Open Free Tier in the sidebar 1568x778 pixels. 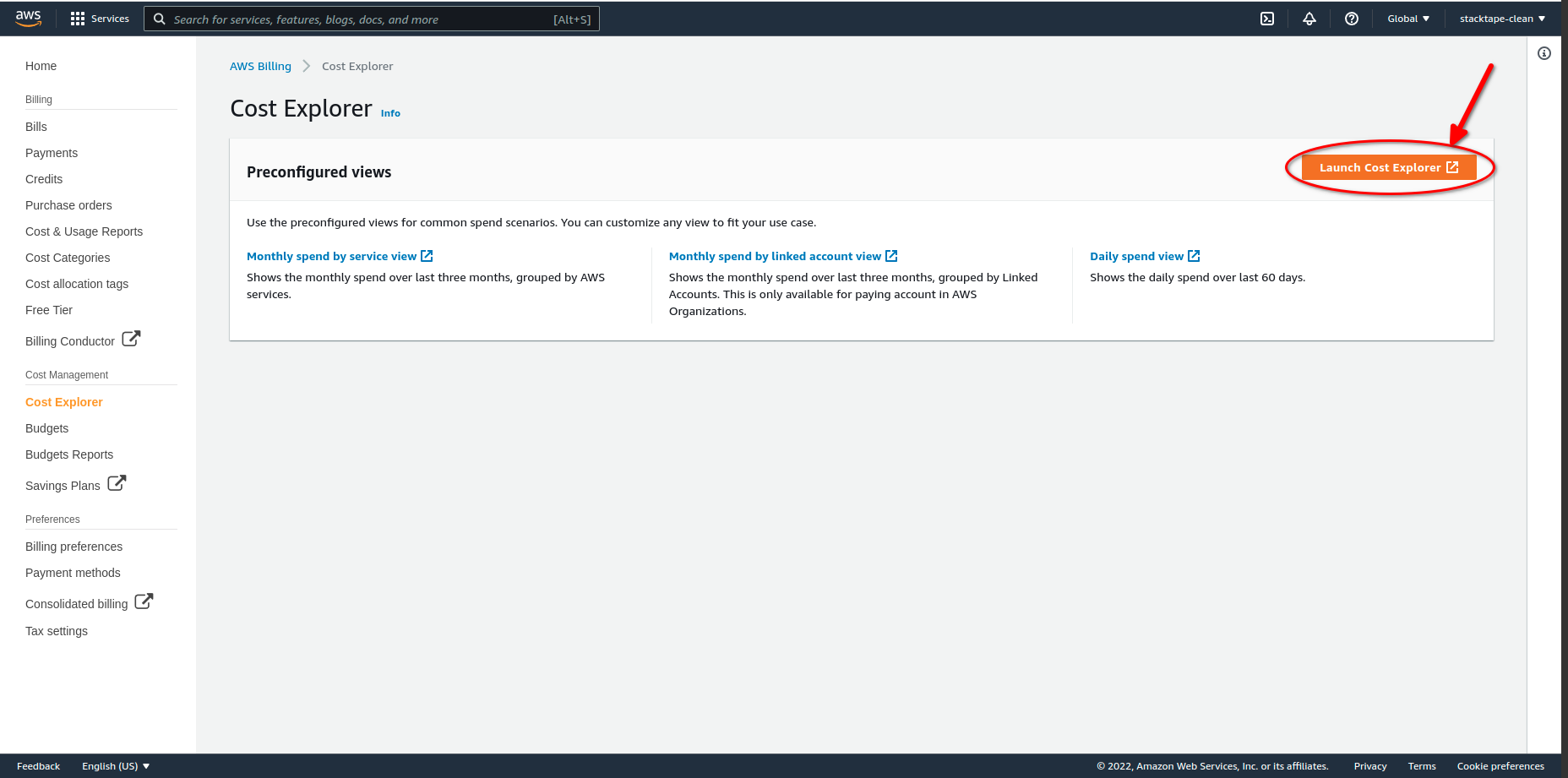coord(49,310)
